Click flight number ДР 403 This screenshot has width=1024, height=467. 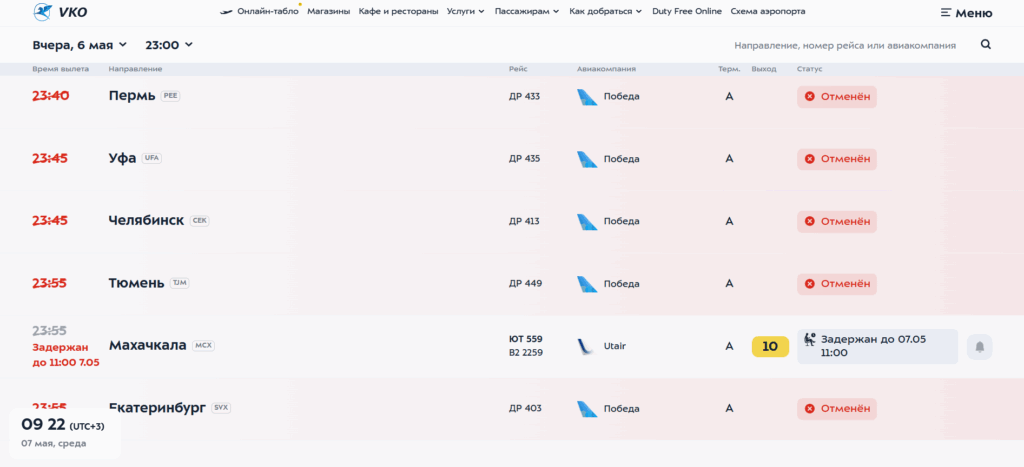[x=524, y=409]
